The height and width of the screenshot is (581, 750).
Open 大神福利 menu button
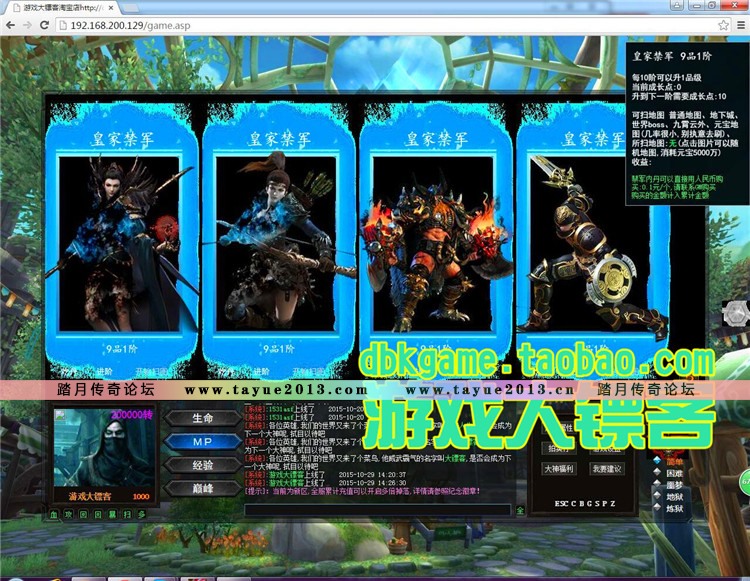pyautogui.click(x=559, y=469)
